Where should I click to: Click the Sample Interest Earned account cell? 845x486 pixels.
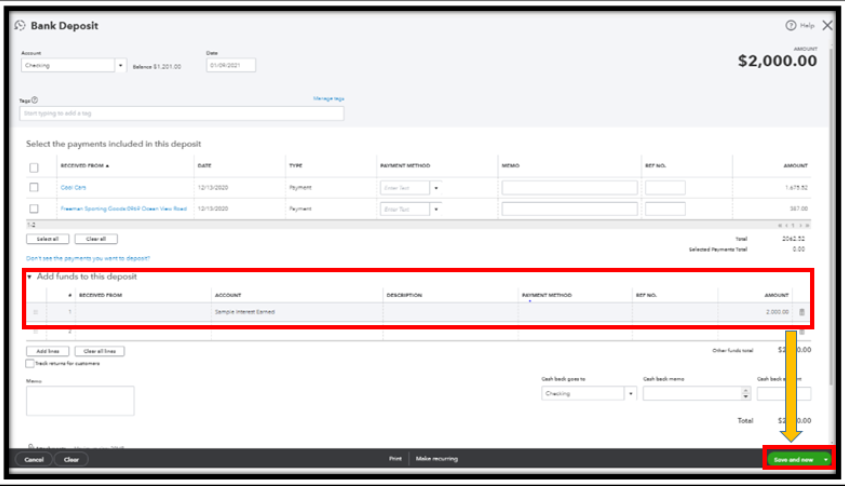[x=297, y=312]
